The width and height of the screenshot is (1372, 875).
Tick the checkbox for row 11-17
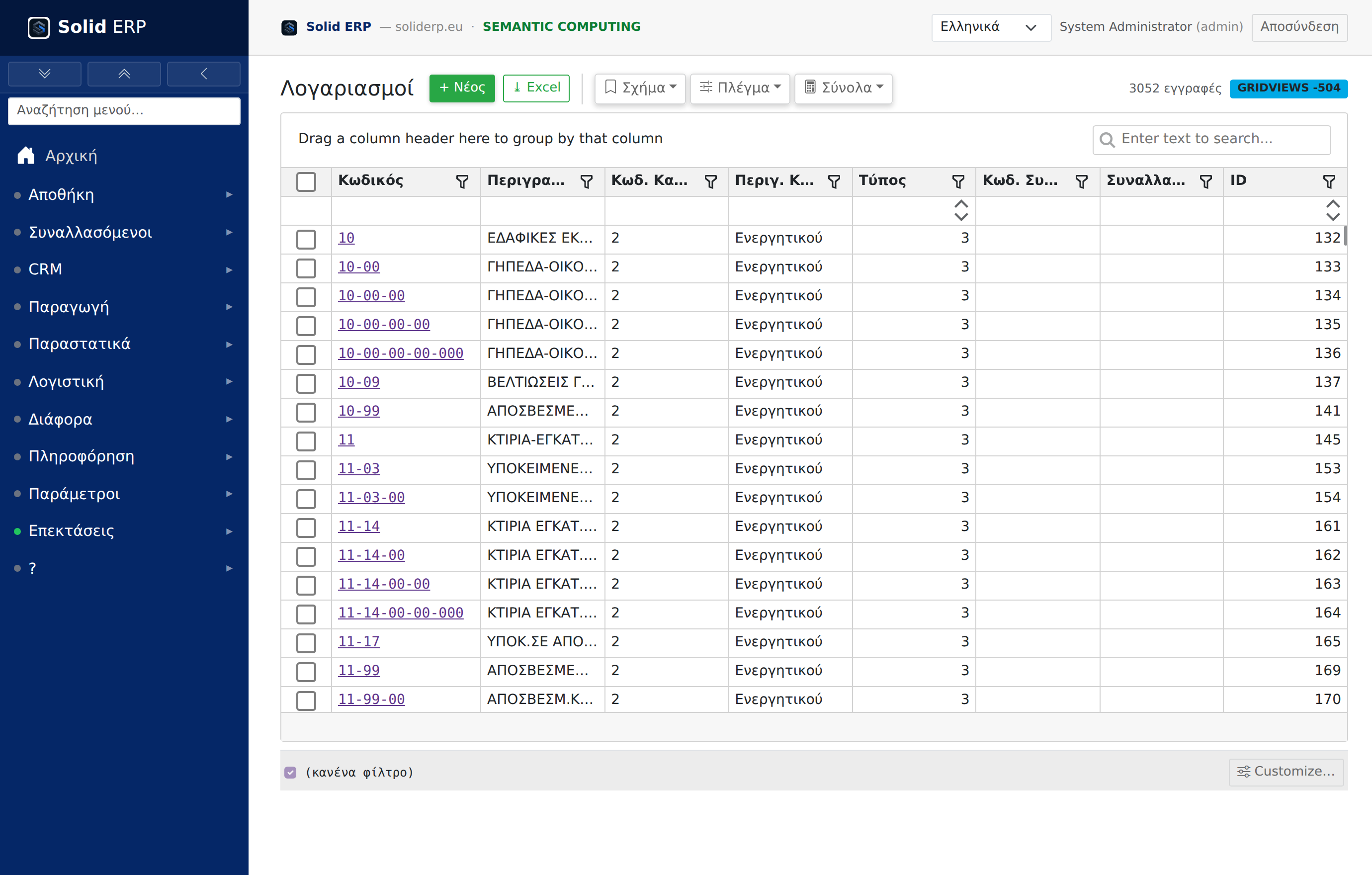306,643
